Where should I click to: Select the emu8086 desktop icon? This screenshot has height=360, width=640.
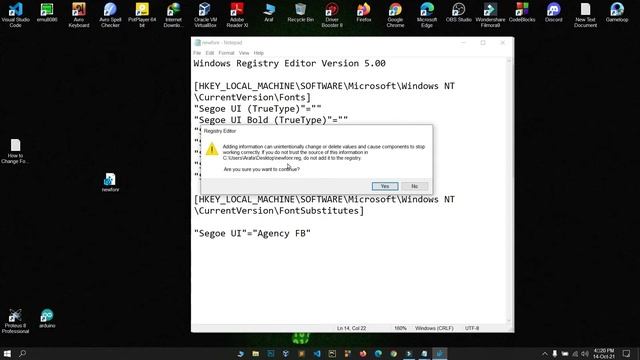tap(47, 12)
